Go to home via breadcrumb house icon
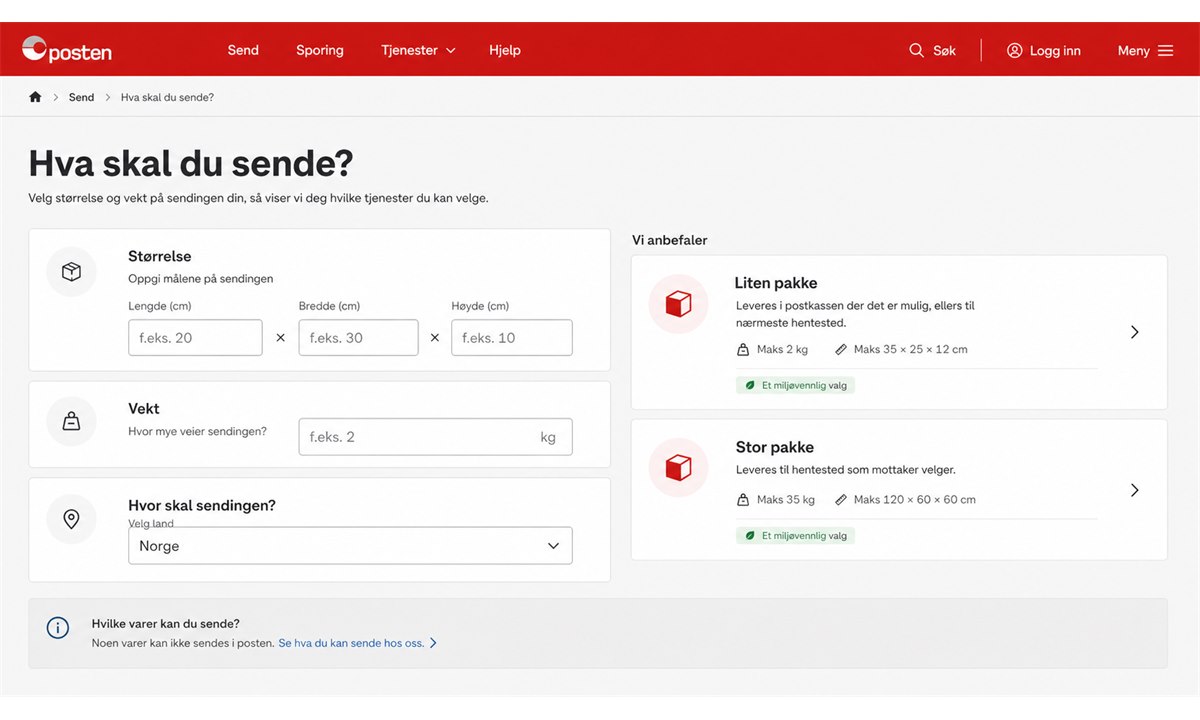Screen dimensions: 1200x720 point(36,97)
